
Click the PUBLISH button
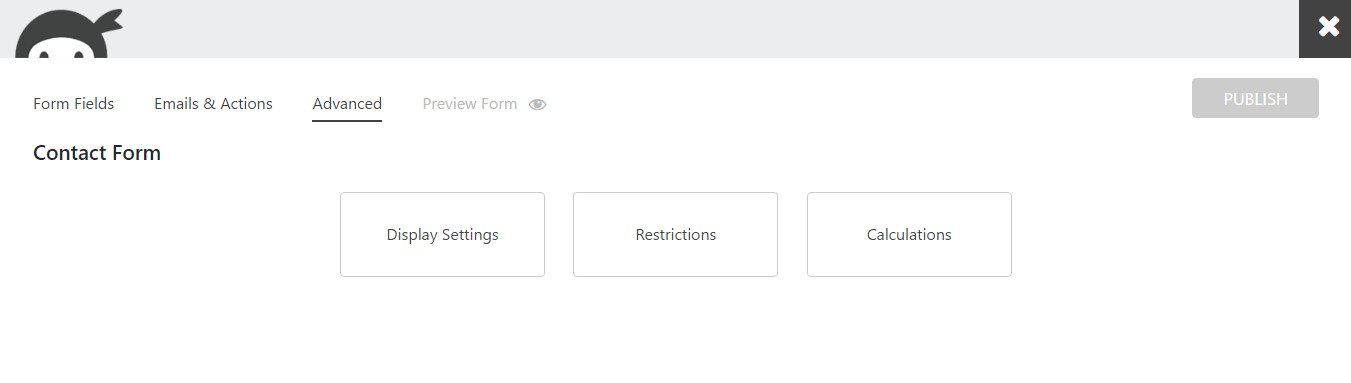[x=1255, y=98]
